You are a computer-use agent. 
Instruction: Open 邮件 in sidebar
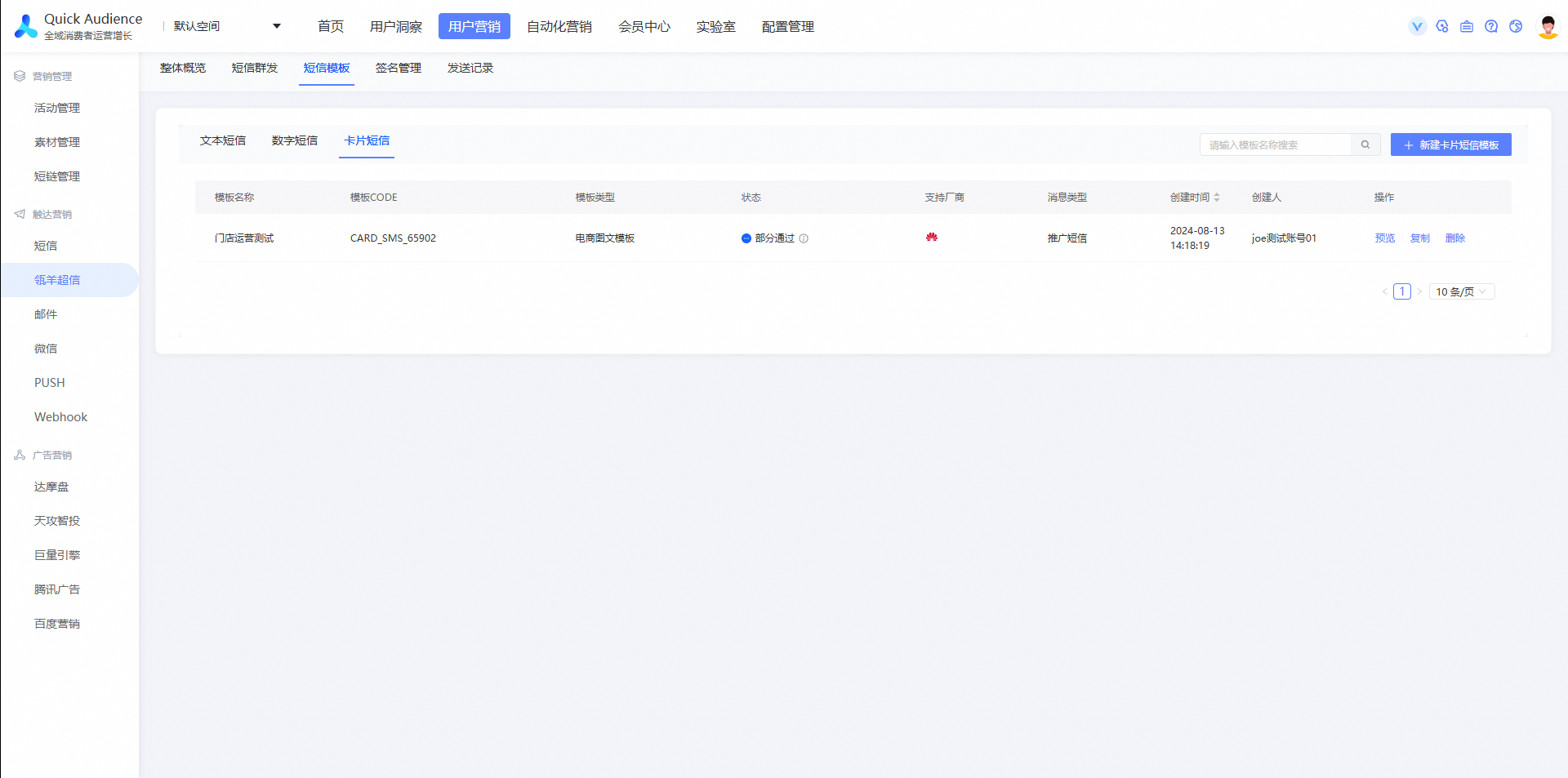46,314
